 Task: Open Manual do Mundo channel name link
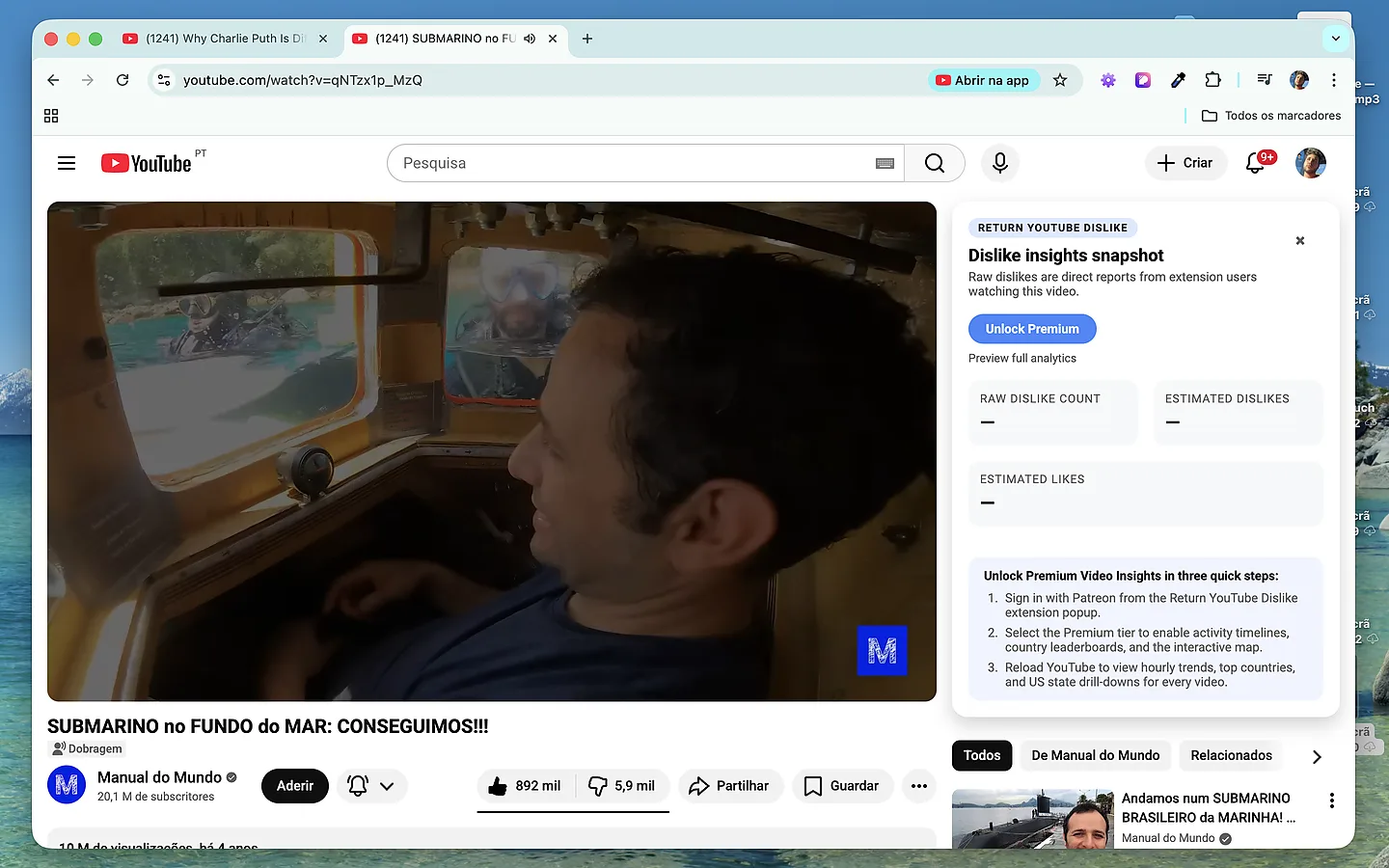(x=159, y=777)
